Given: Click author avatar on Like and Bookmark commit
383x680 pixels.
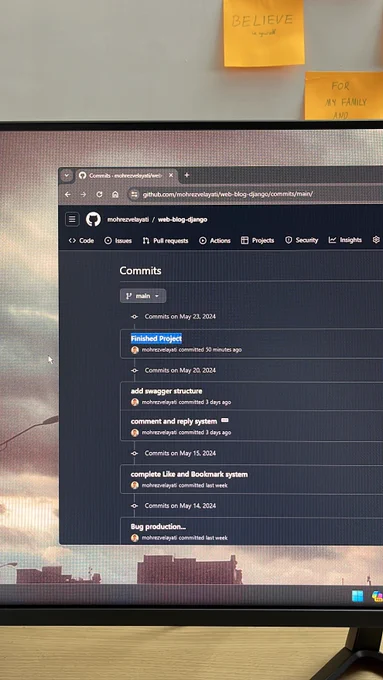Looking at the screenshot, I should (x=135, y=485).
